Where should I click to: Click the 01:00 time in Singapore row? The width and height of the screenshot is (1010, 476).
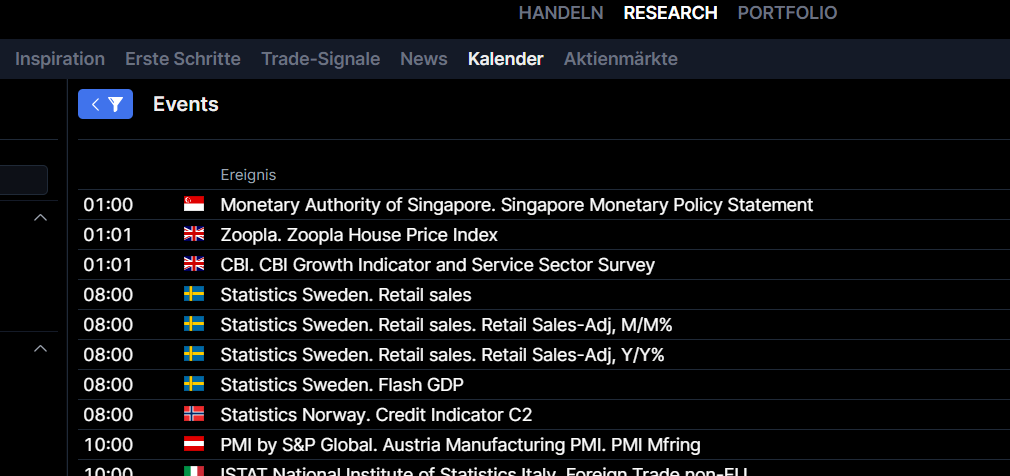click(x=108, y=205)
